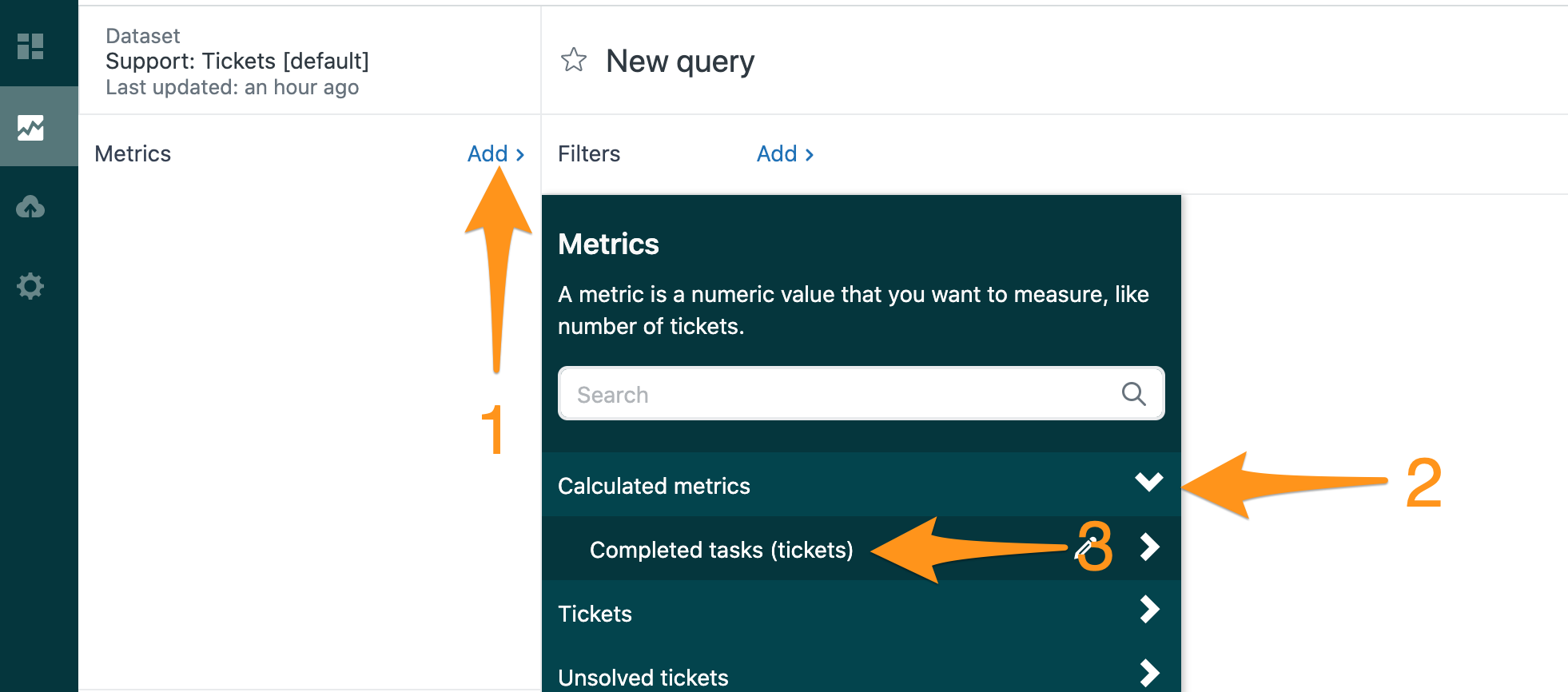Click Add next to Filters
Image resolution: width=1568 pixels, height=692 pixels.
(777, 153)
